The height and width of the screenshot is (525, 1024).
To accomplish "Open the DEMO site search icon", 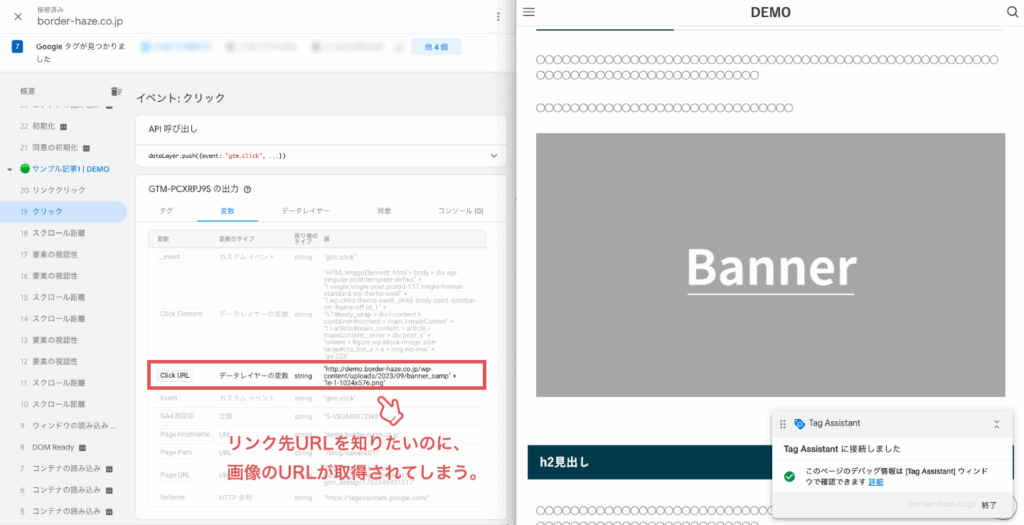I will tap(1013, 12).
